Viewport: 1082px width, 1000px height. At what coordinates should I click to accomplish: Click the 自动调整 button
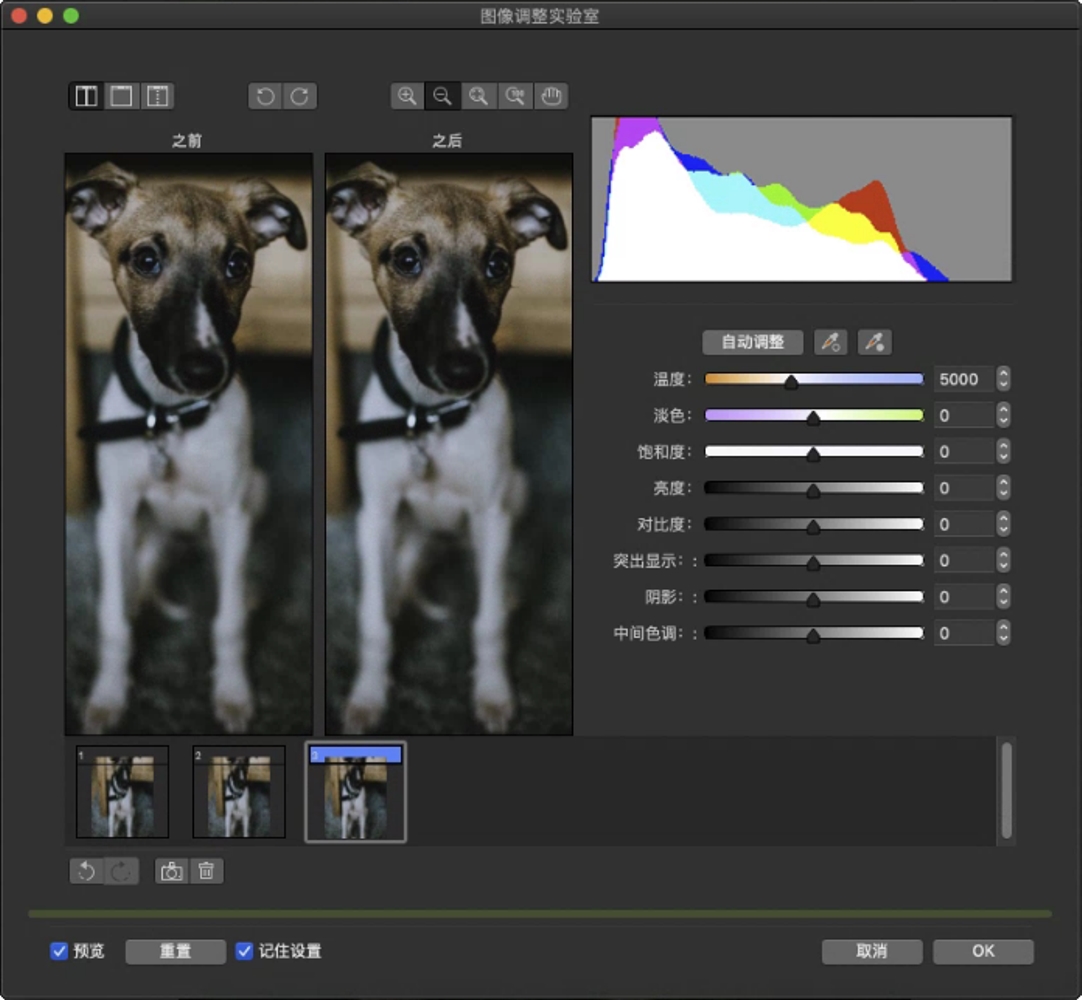pyautogui.click(x=752, y=342)
